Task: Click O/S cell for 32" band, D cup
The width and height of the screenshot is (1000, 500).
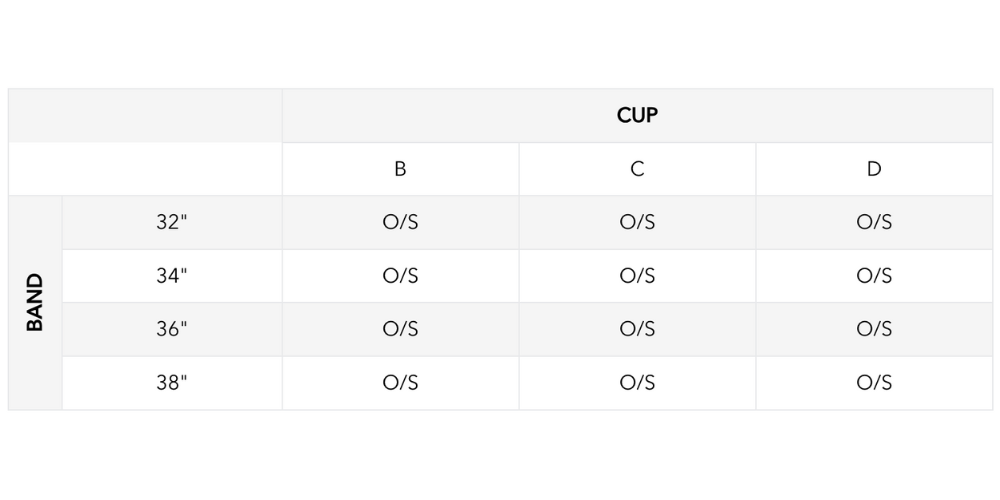Action: point(874,222)
